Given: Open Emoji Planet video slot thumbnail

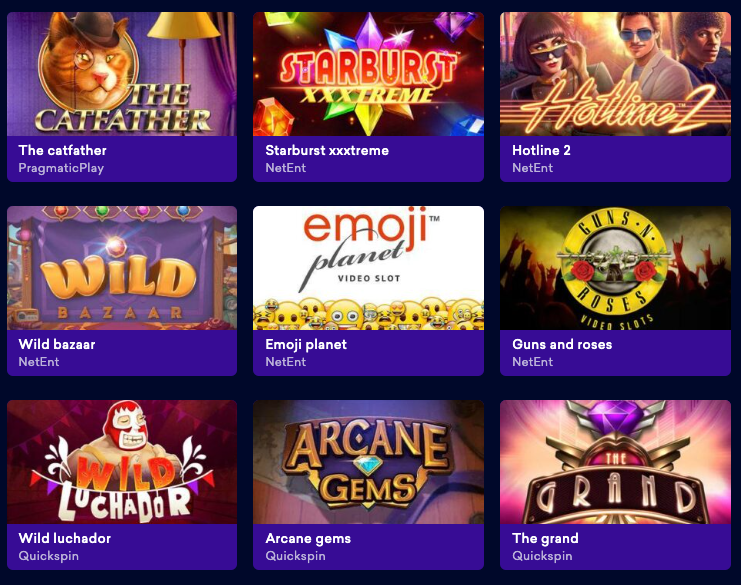Looking at the screenshot, I should click(x=369, y=268).
